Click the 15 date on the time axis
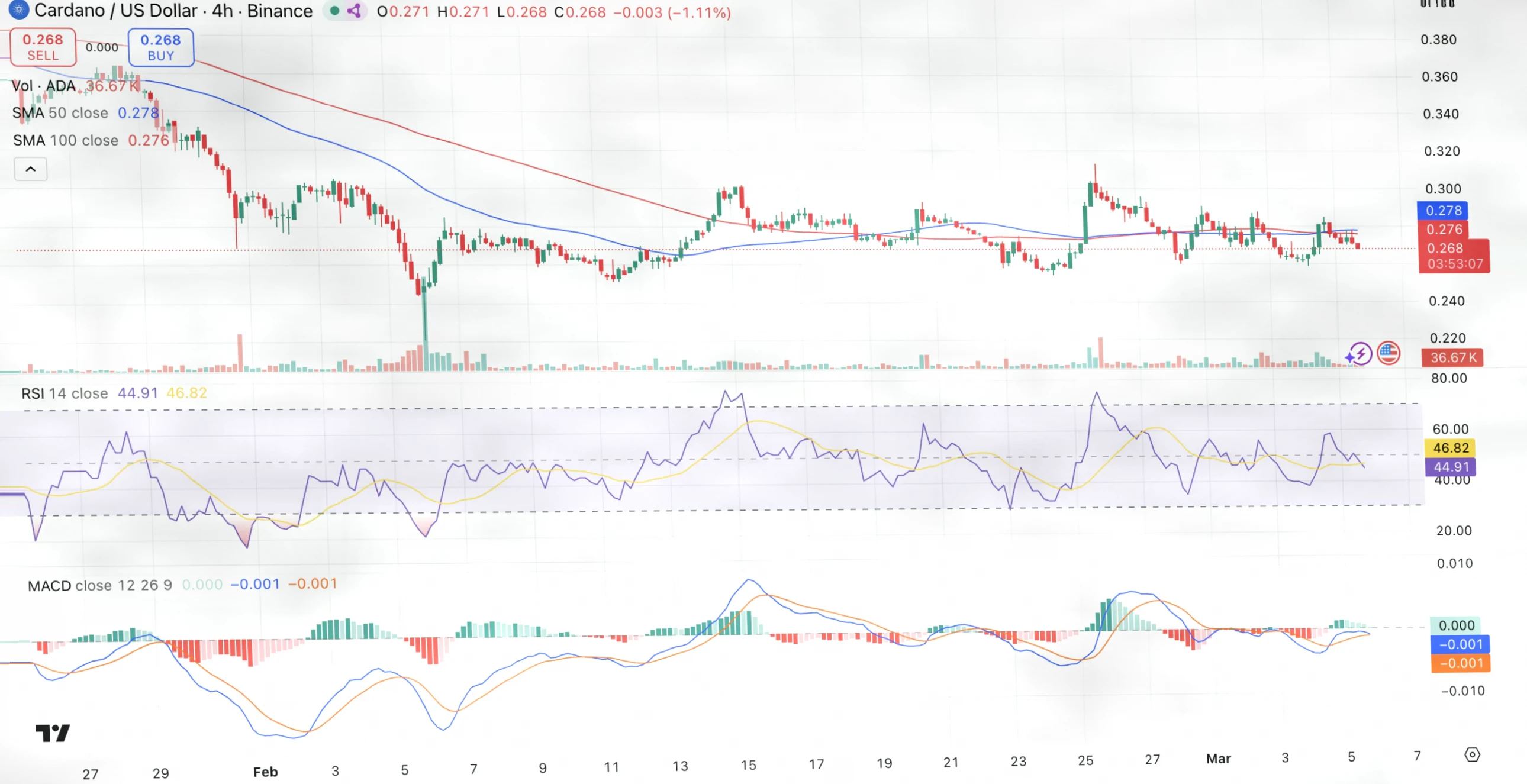 [748, 765]
